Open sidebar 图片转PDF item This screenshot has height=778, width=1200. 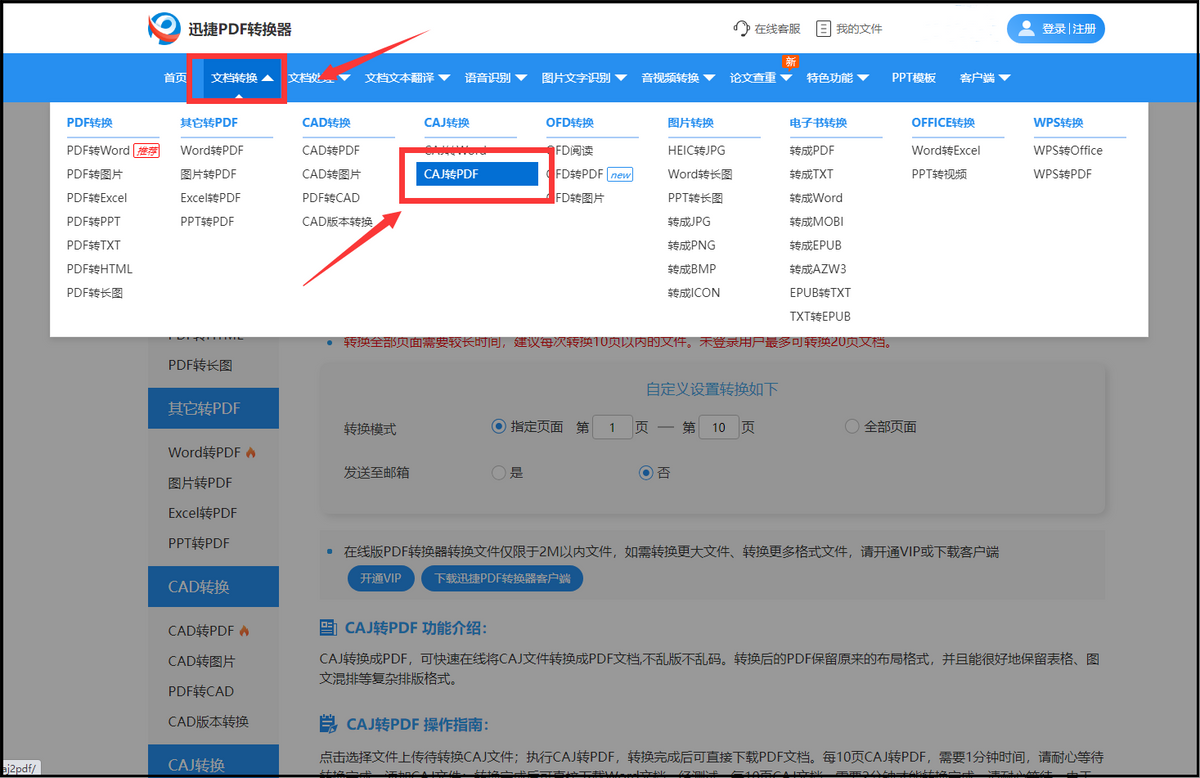[x=200, y=483]
